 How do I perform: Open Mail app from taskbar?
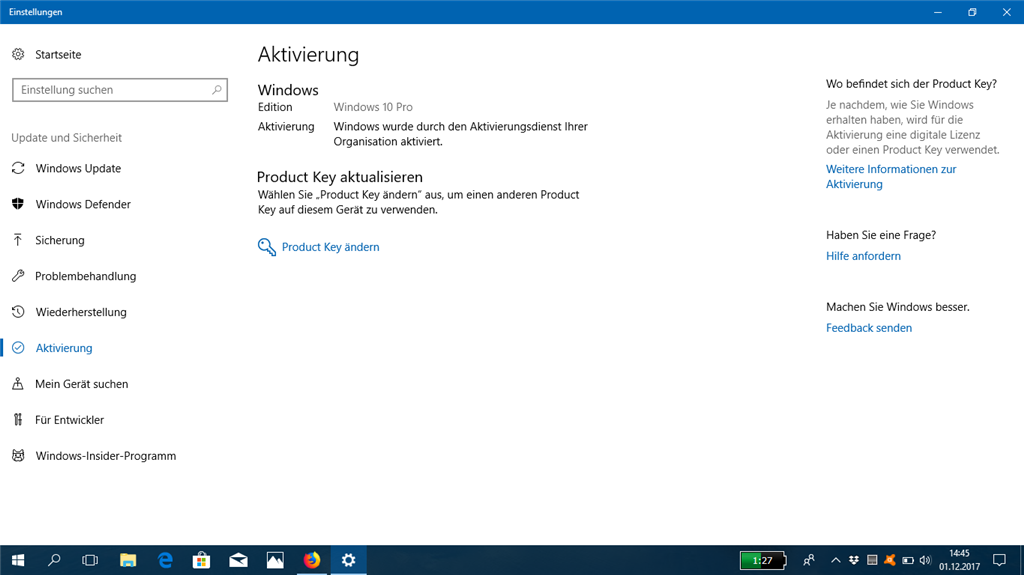tap(238, 560)
